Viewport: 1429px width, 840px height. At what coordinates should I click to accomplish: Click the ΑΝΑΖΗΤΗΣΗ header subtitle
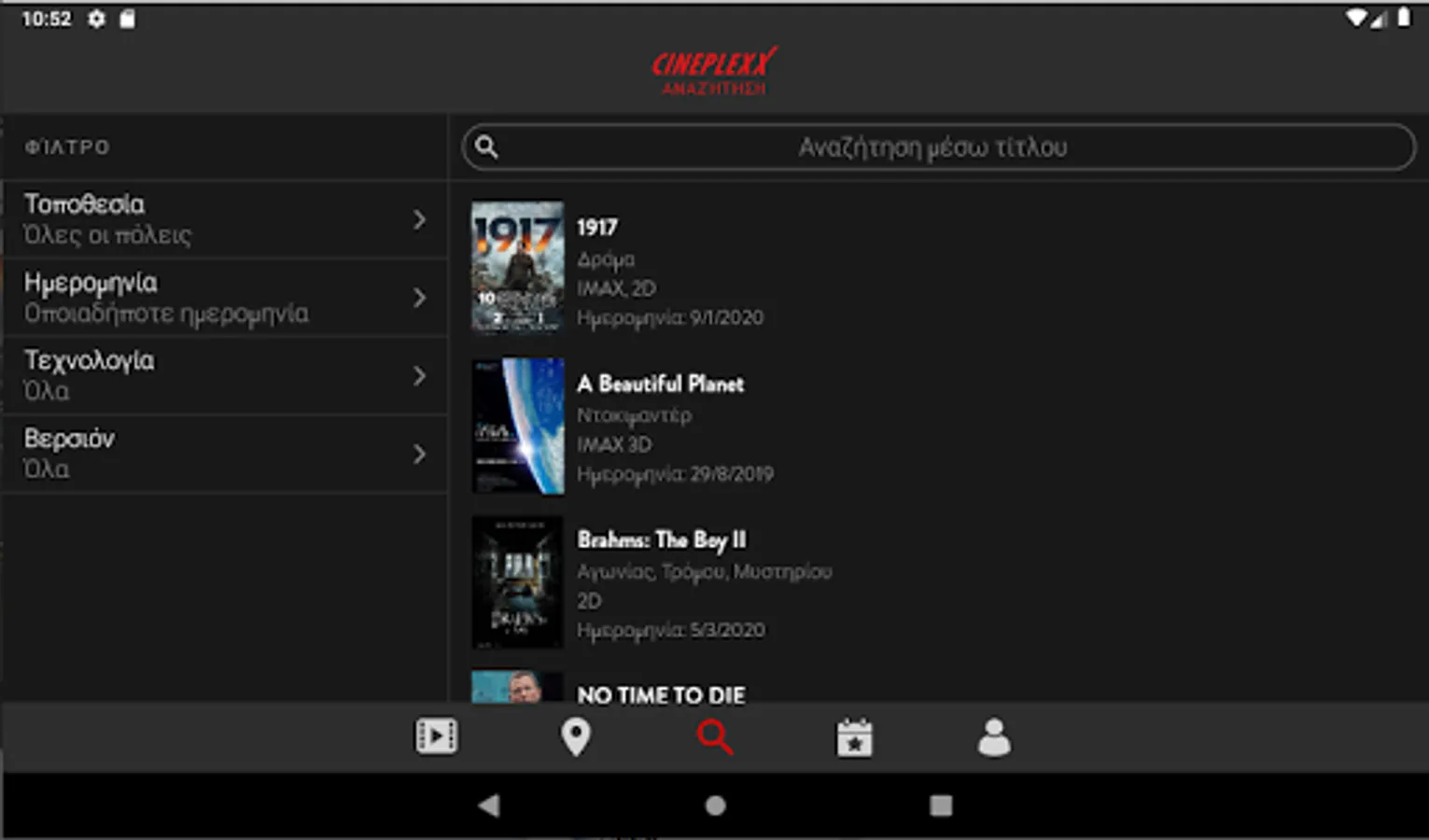(x=714, y=89)
